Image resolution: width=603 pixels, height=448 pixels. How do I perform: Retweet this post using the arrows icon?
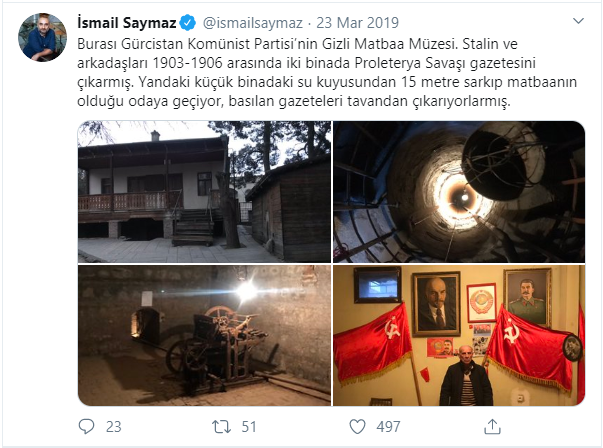click(222, 426)
